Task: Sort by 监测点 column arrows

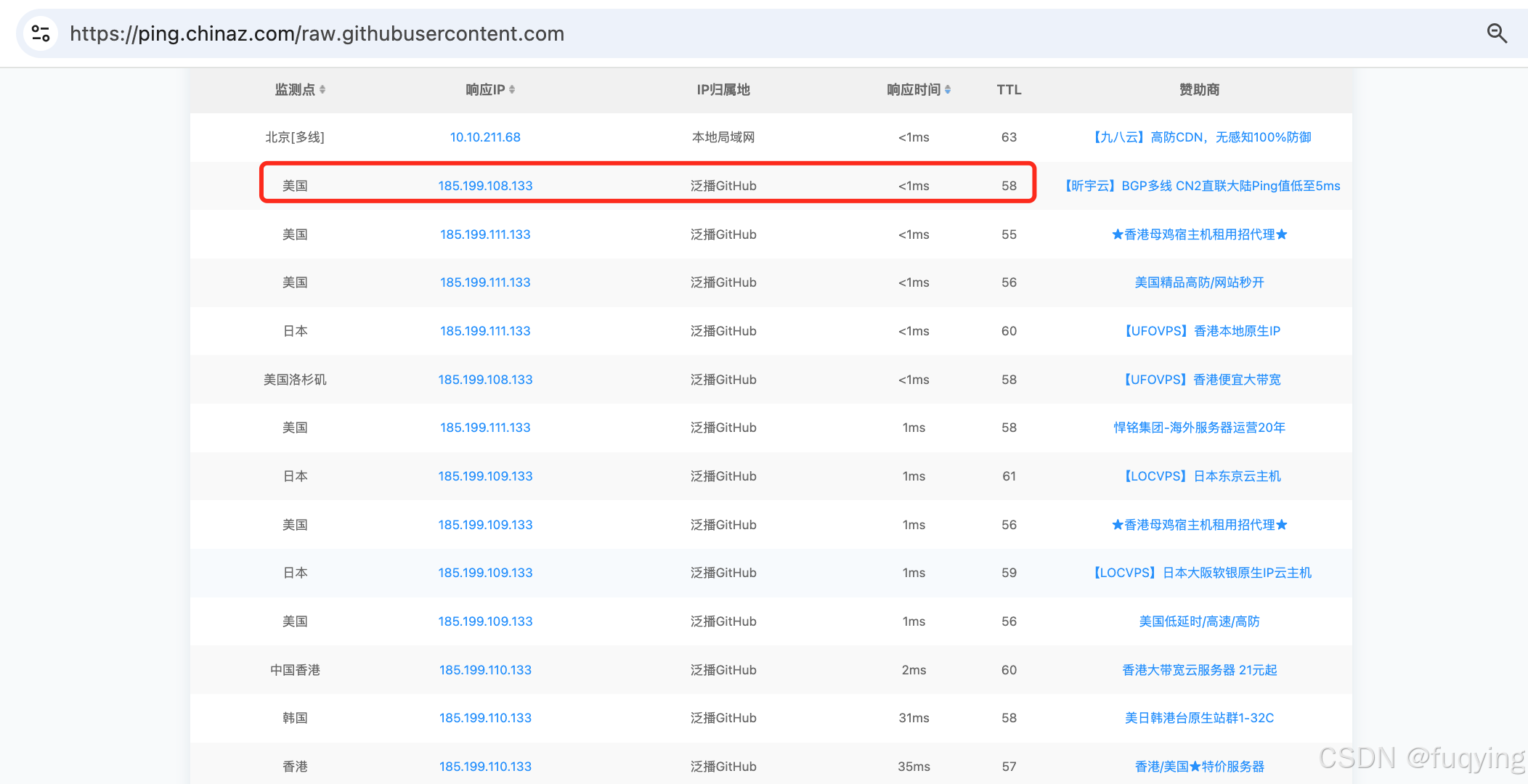Action: pos(322,89)
